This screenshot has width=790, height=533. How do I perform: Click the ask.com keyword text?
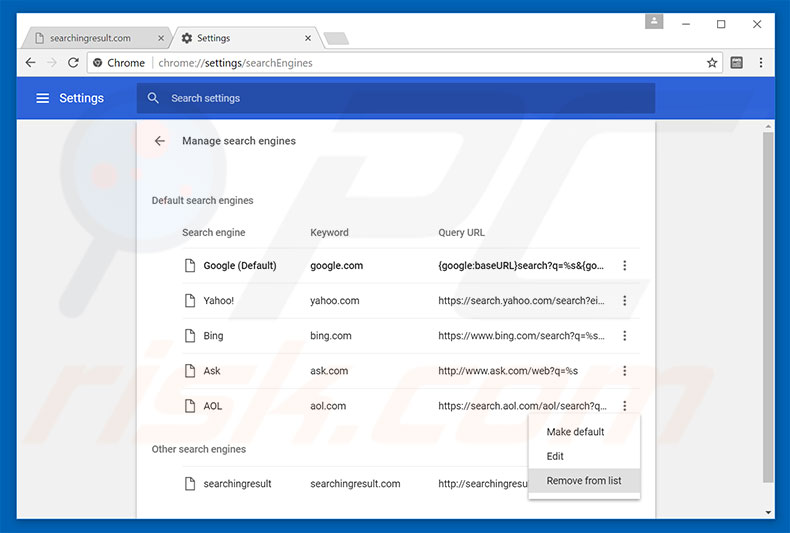[x=329, y=371]
